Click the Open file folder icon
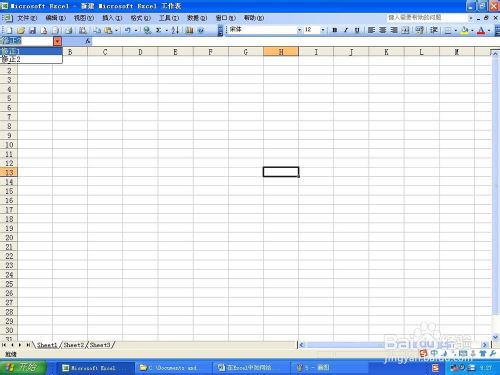Viewport: 500px width, 375px height. pyautogui.click(x=21, y=30)
